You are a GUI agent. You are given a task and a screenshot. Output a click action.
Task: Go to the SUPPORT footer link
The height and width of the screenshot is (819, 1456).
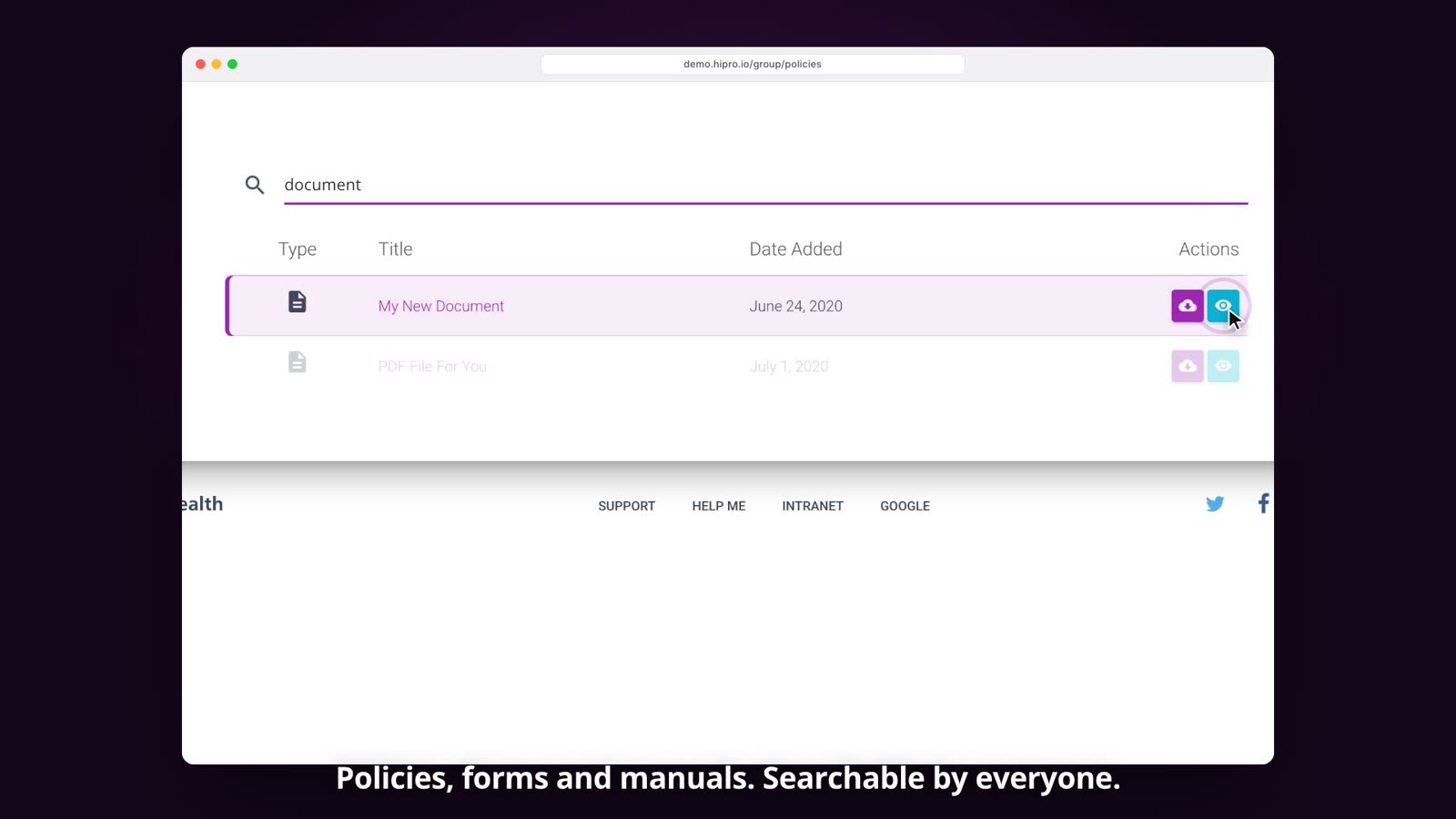point(627,506)
